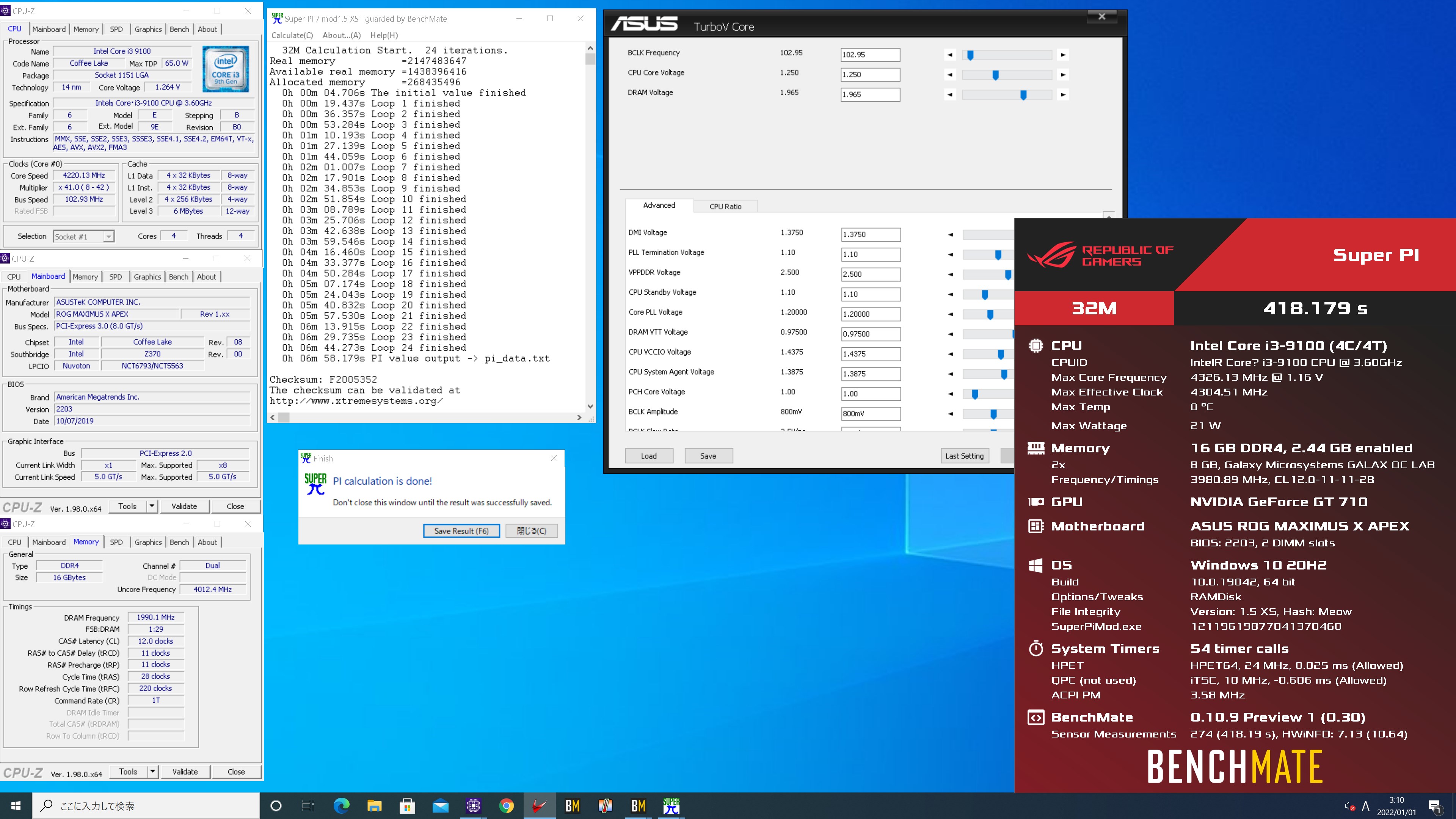
Task: Open the Help(H) menu in Super PI
Action: (x=384, y=35)
